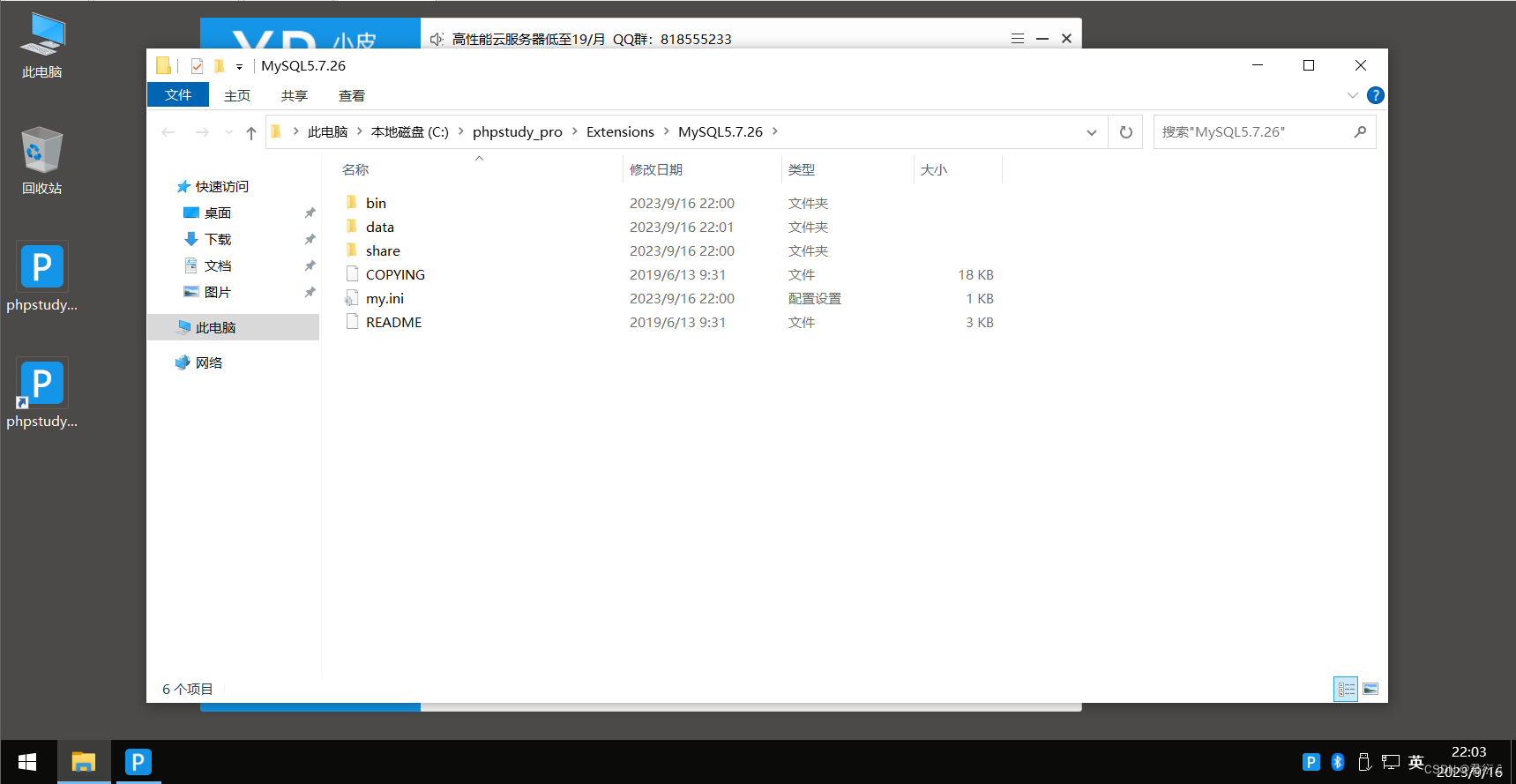Viewport: 1516px width, 784px height.
Task: Navigate to Extensions breadcrumb
Action: 620,131
